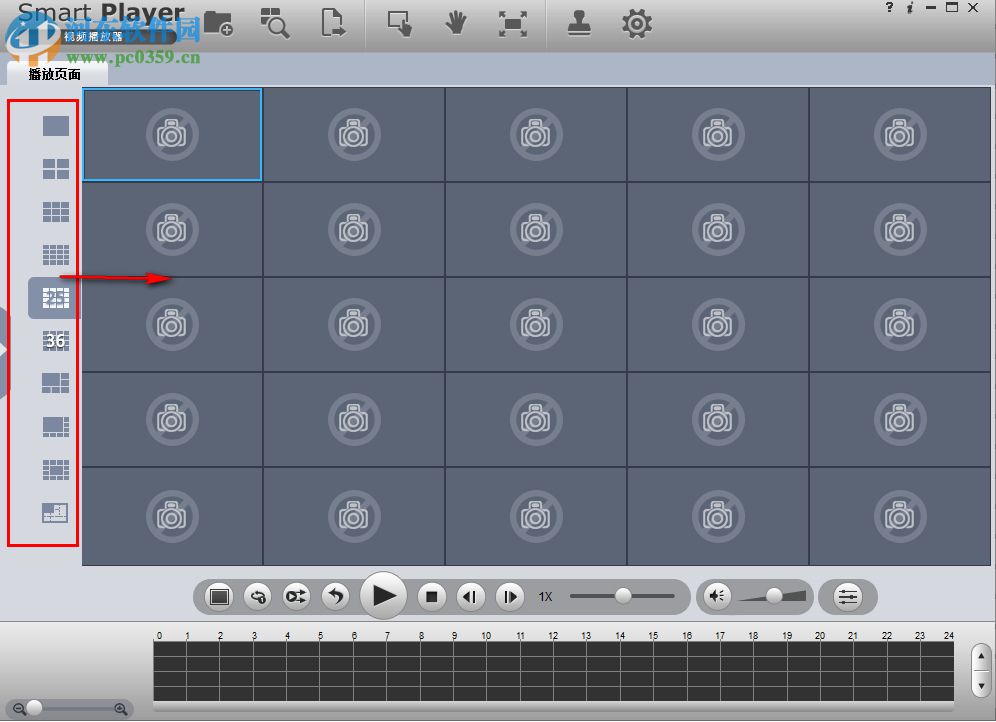Mute audio with speaker icon

coord(717,596)
